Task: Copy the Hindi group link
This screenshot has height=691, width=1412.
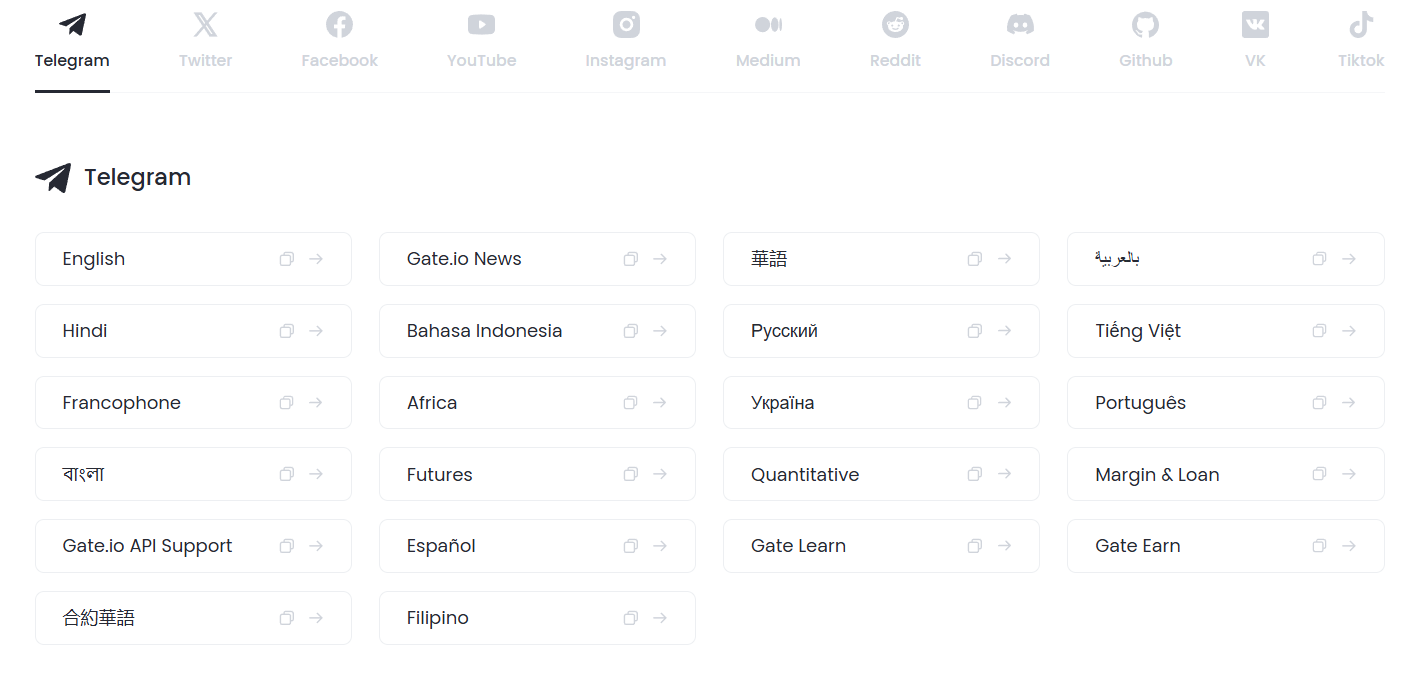Action: 287,331
